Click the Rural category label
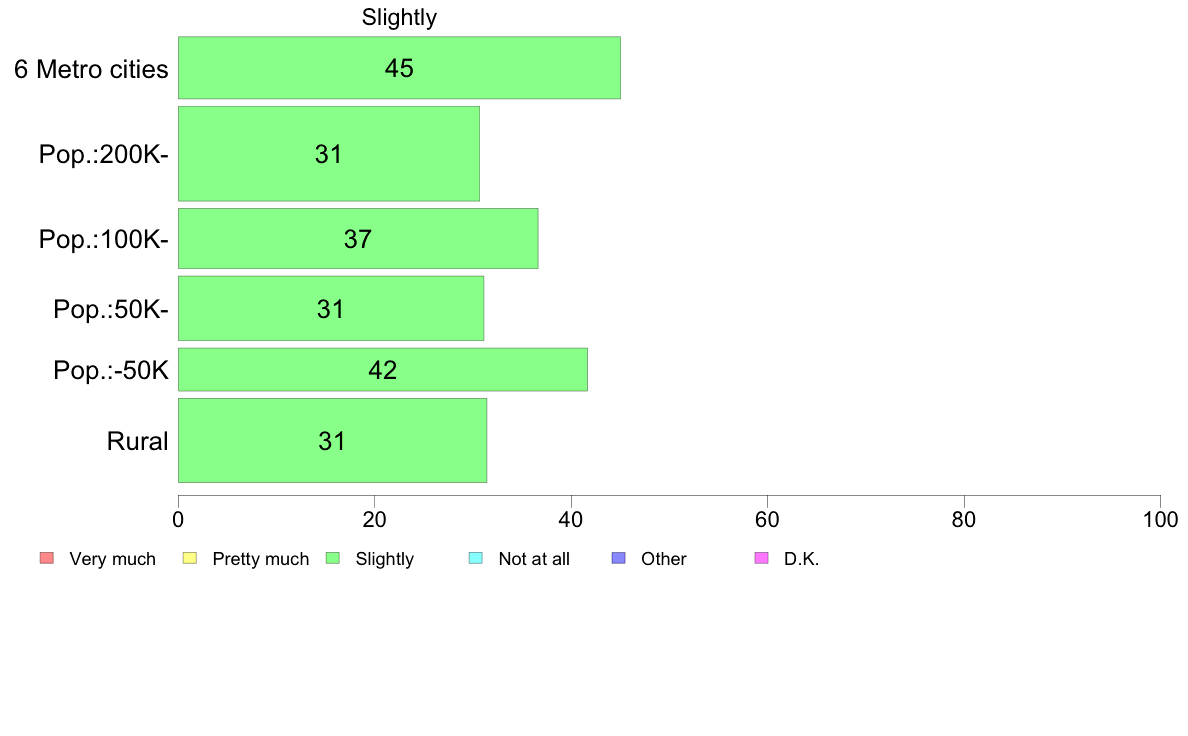1188x736 pixels. tap(137, 441)
